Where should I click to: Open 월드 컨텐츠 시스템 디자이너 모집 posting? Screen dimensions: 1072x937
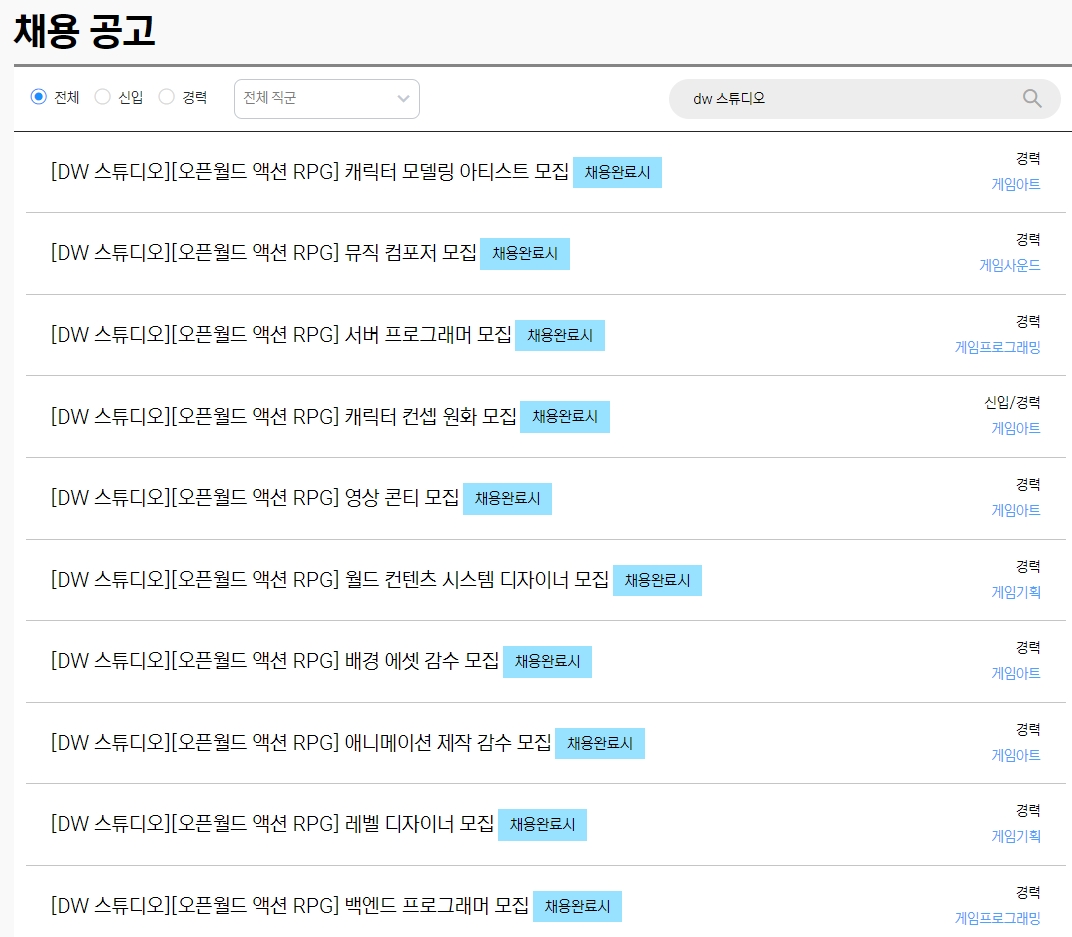[x=330, y=580]
